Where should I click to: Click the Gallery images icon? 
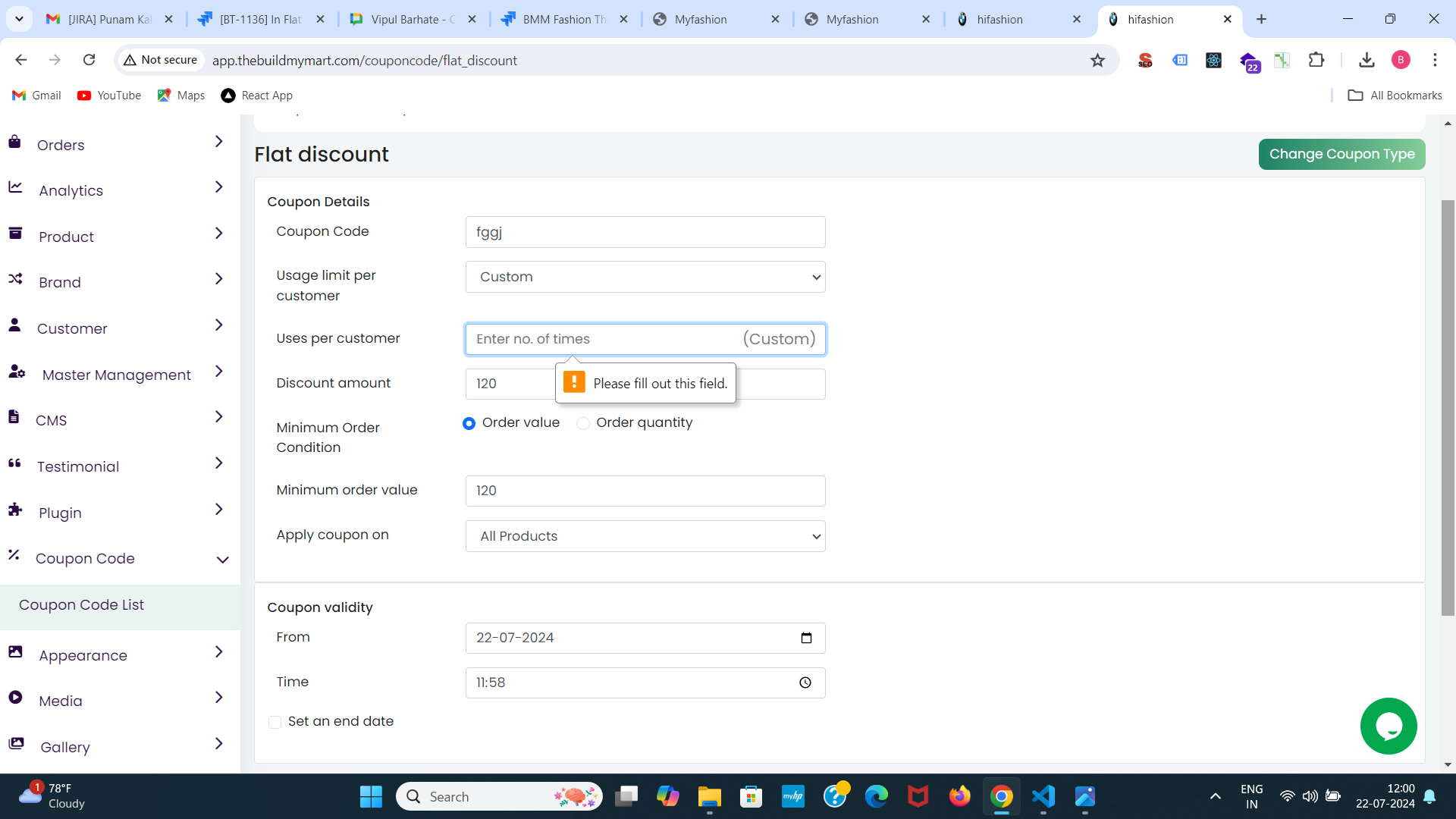coord(16,744)
